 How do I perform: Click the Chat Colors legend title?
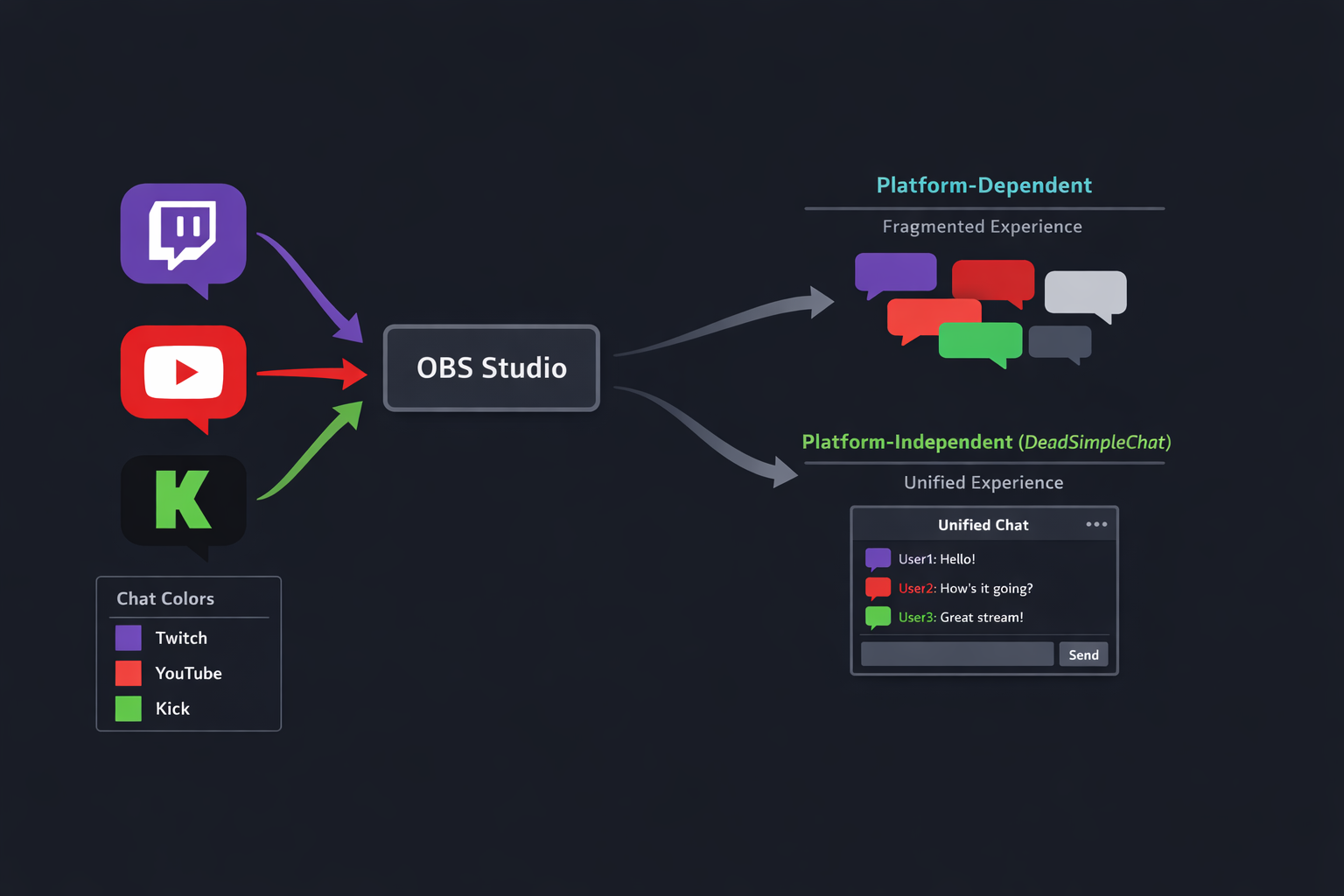(165, 598)
